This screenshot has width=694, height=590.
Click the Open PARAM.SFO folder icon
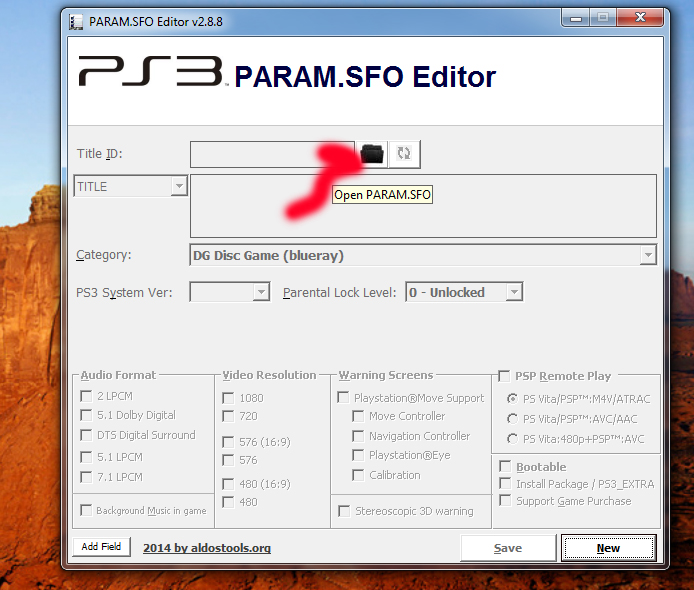tap(372, 154)
